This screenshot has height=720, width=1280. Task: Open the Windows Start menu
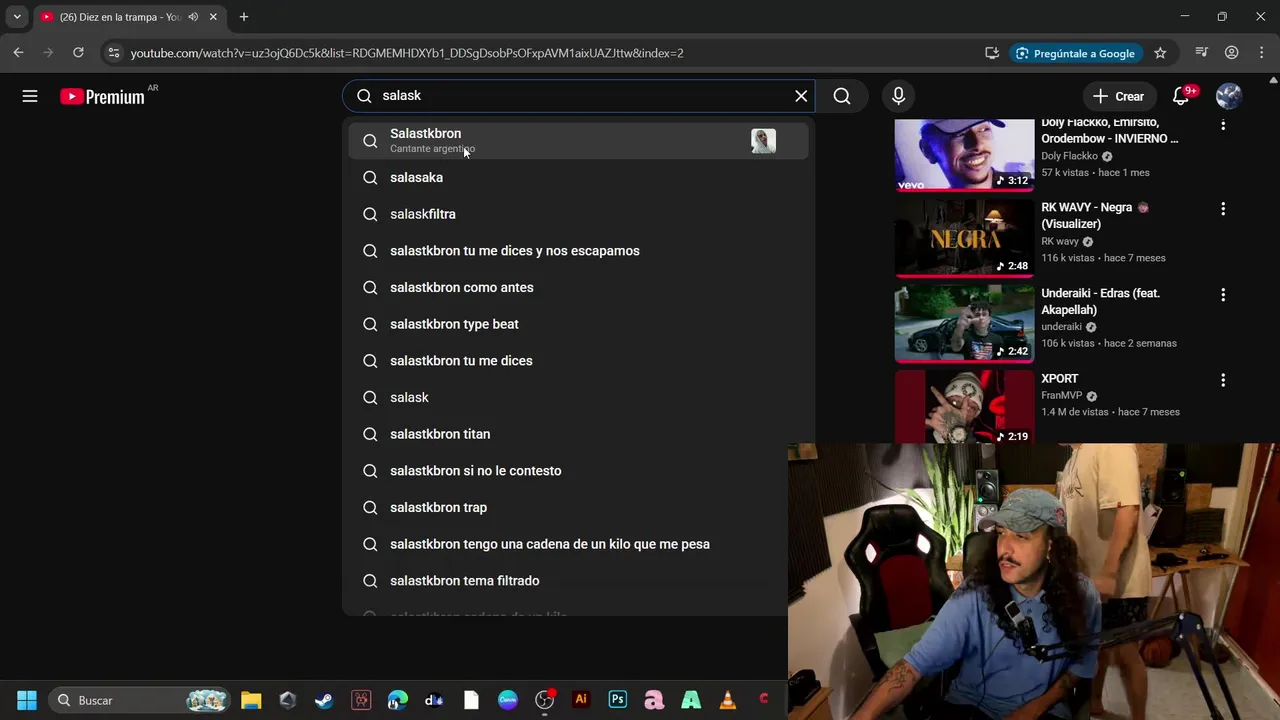click(27, 700)
